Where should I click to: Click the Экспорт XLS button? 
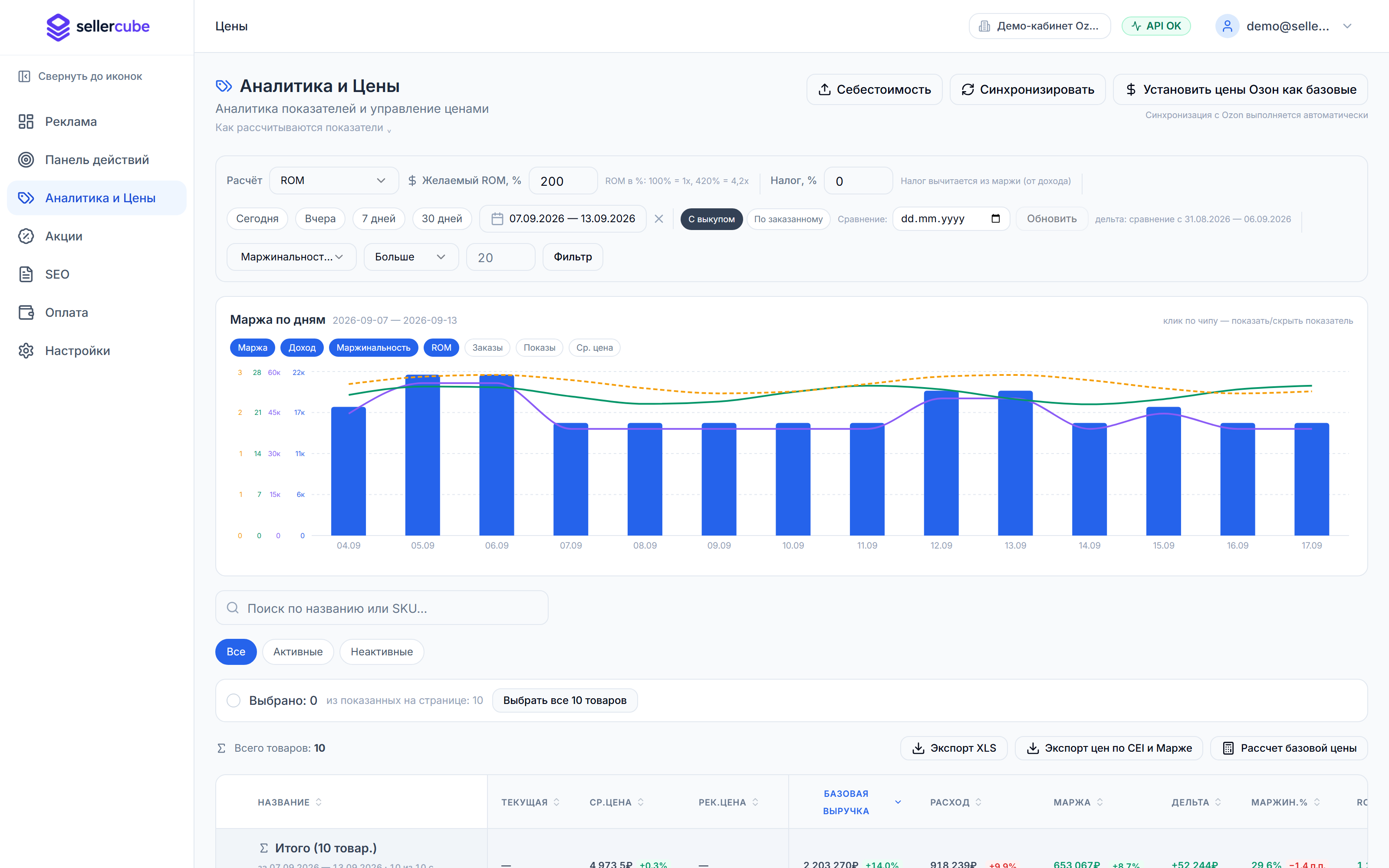[954, 748]
